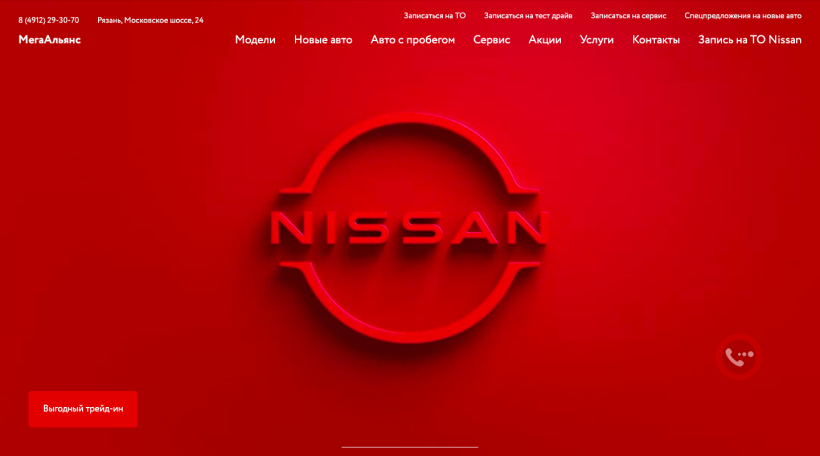
Task: Open the Модели menu
Action: click(x=255, y=40)
